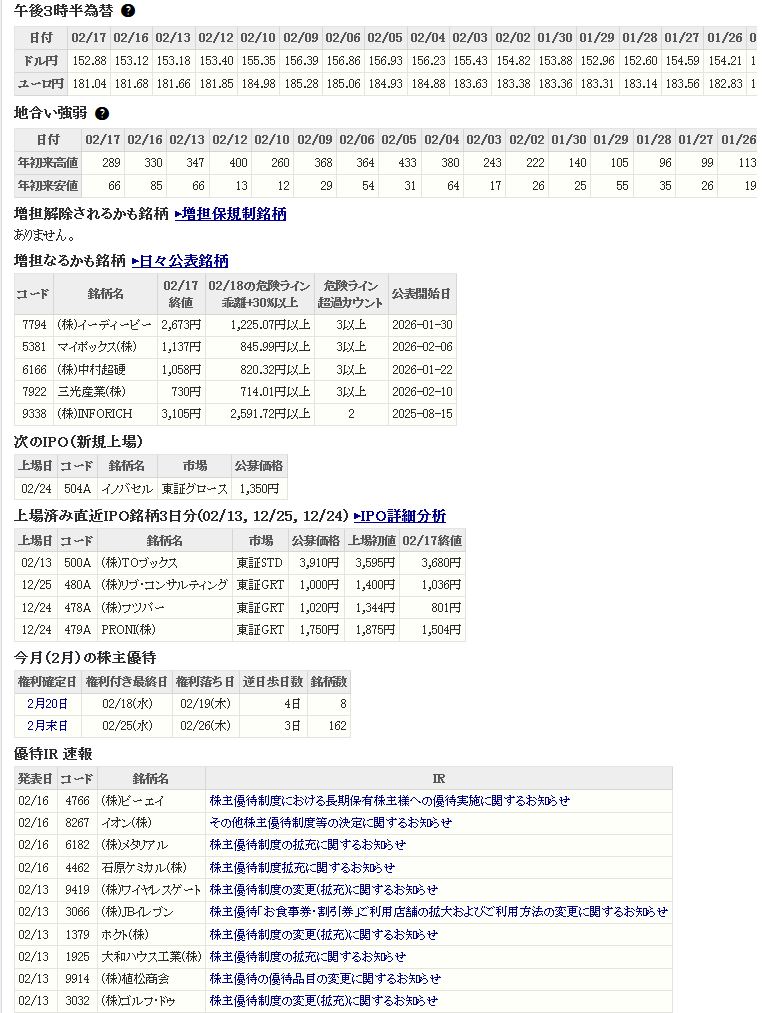The width and height of the screenshot is (770, 1013).
Task: Open the 日々公表銘柄 link
Action: [180, 261]
